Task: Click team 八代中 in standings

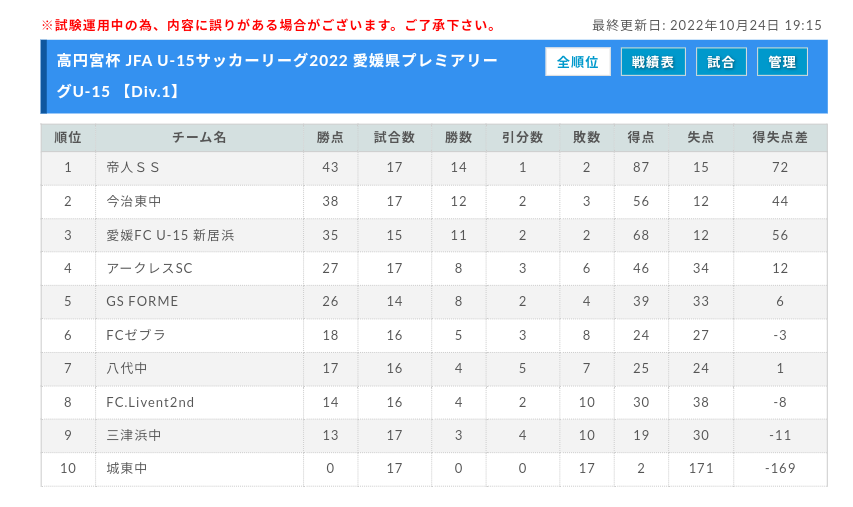Action: point(127,369)
